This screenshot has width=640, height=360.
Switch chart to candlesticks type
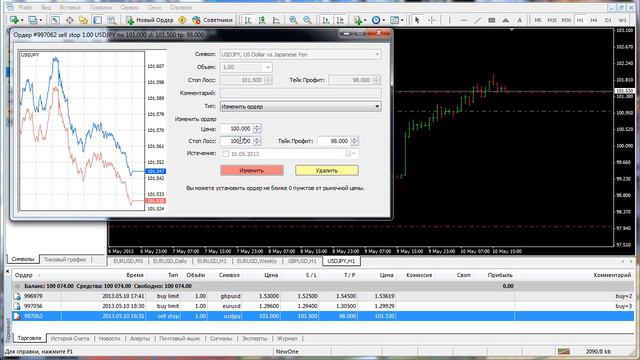pyautogui.click(x=262, y=20)
